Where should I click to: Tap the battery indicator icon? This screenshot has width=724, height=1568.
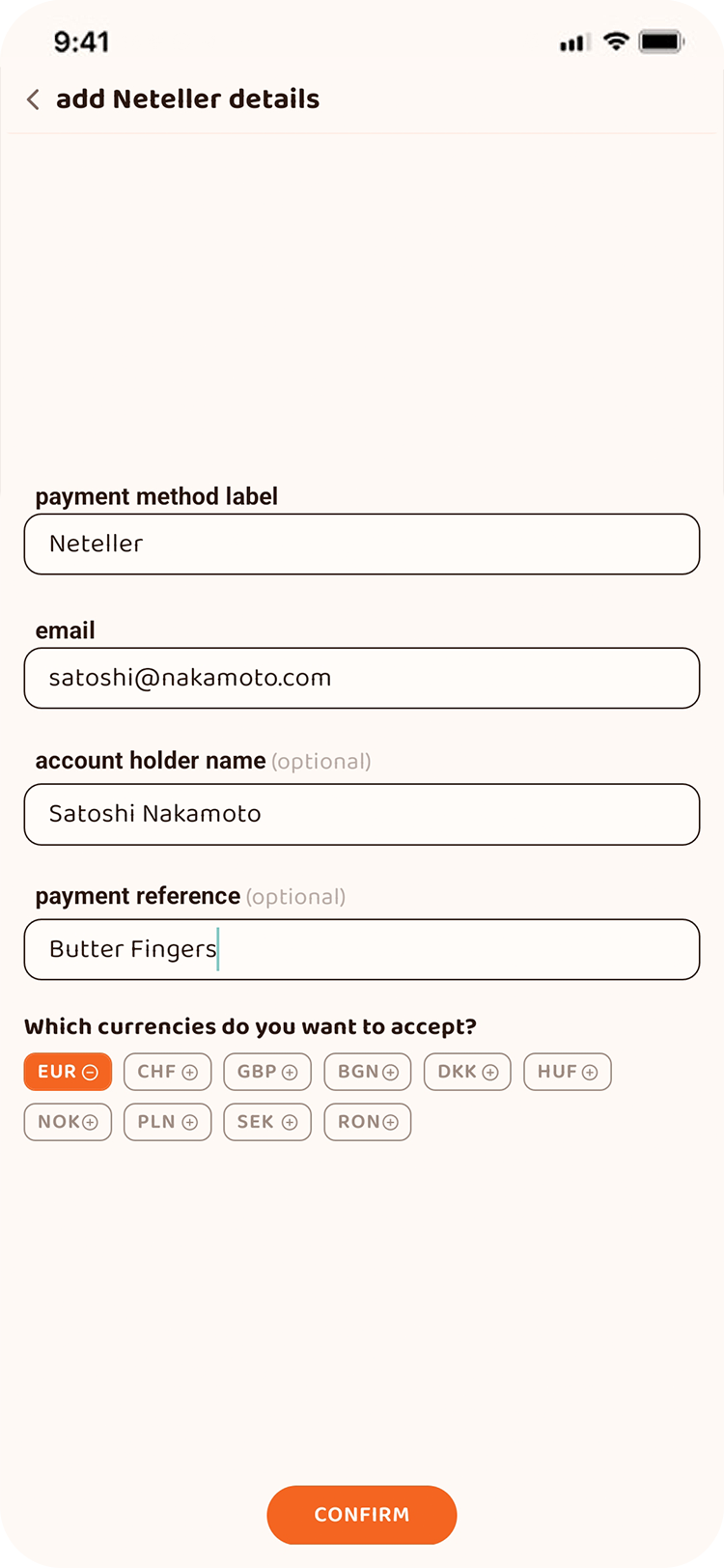[x=662, y=42]
